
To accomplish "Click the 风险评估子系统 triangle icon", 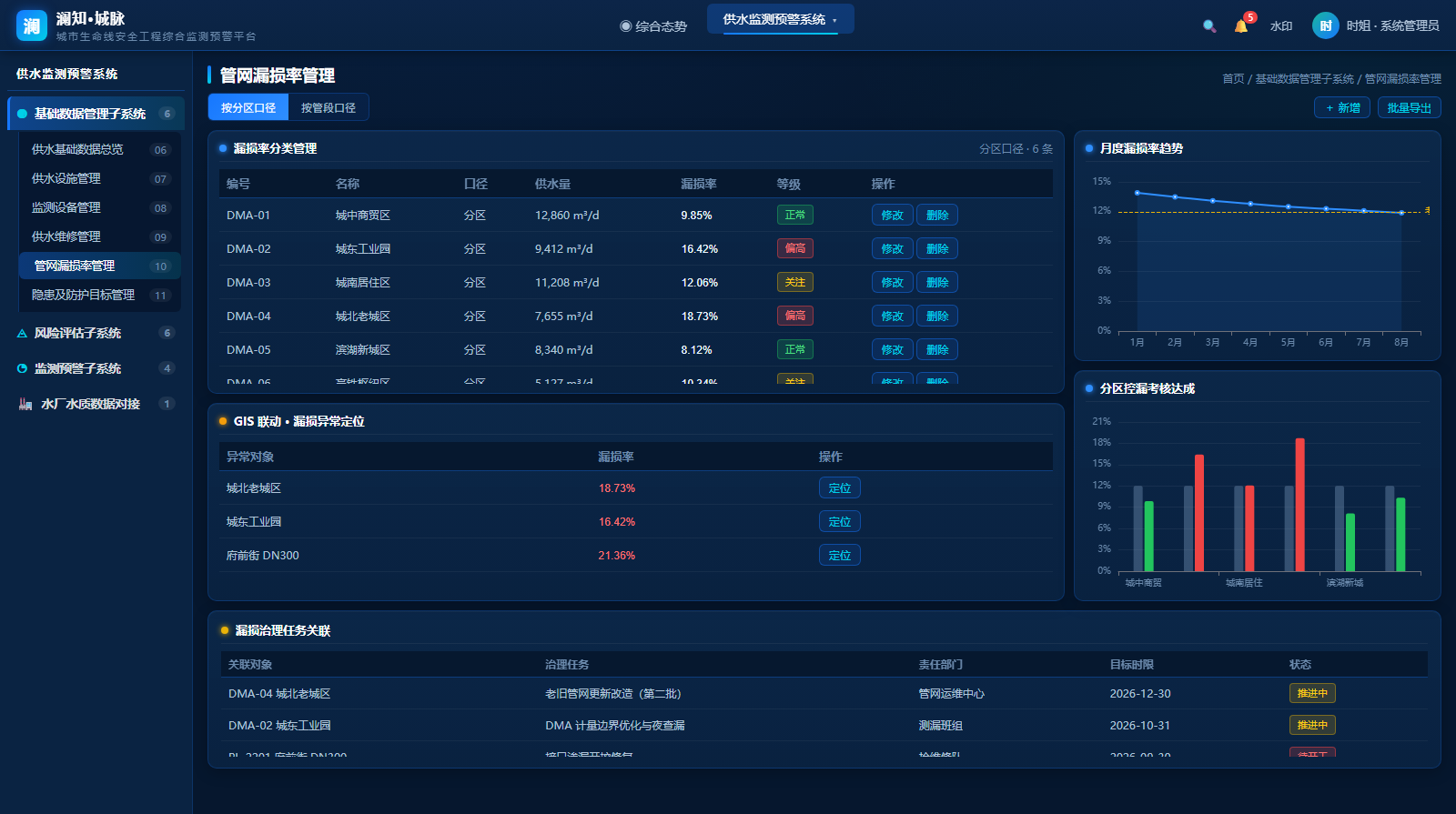I will [22, 334].
